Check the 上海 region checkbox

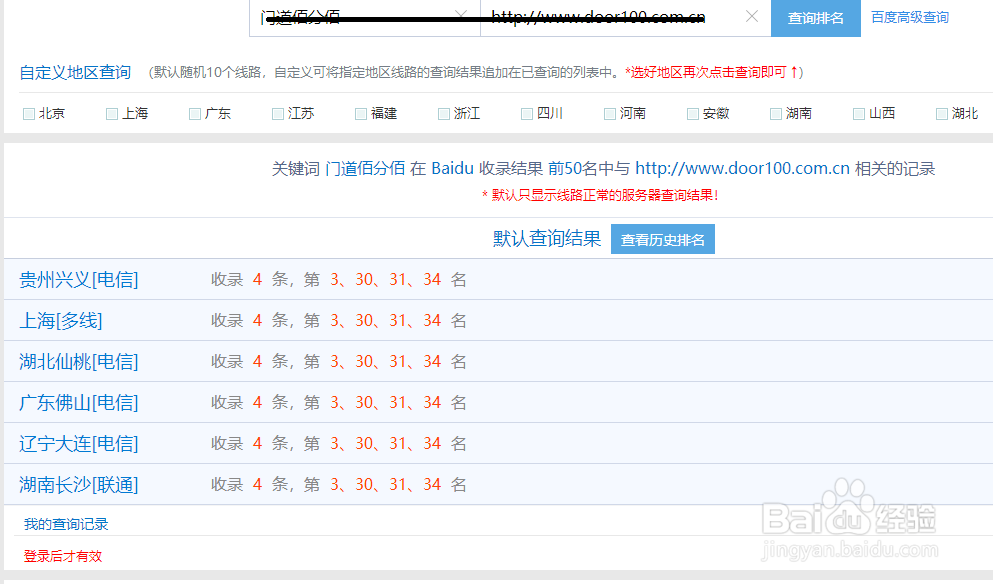(111, 114)
